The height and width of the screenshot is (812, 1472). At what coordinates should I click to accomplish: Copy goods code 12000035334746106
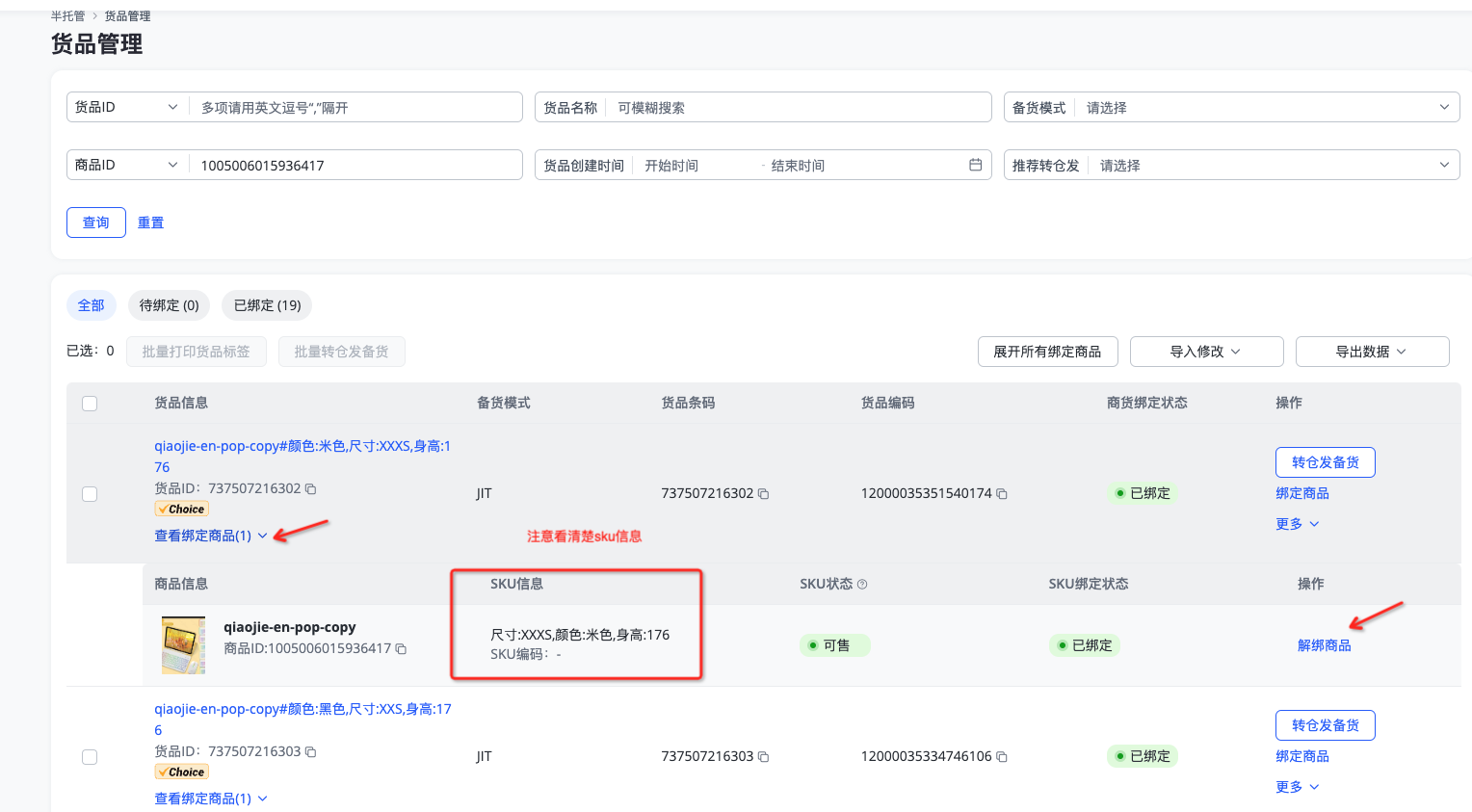(x=1002, y=757)
